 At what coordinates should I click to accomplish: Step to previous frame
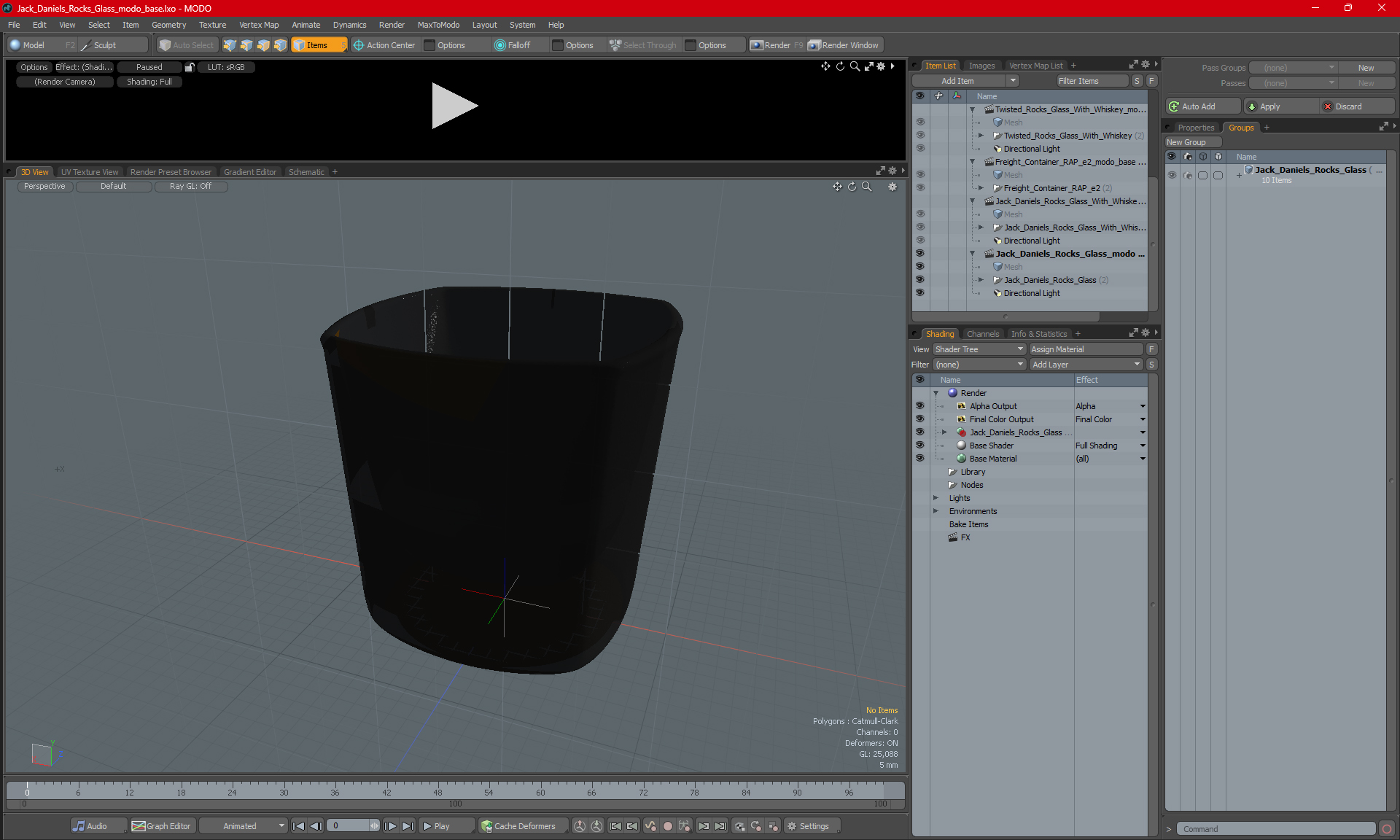click(x=316, y=826)
